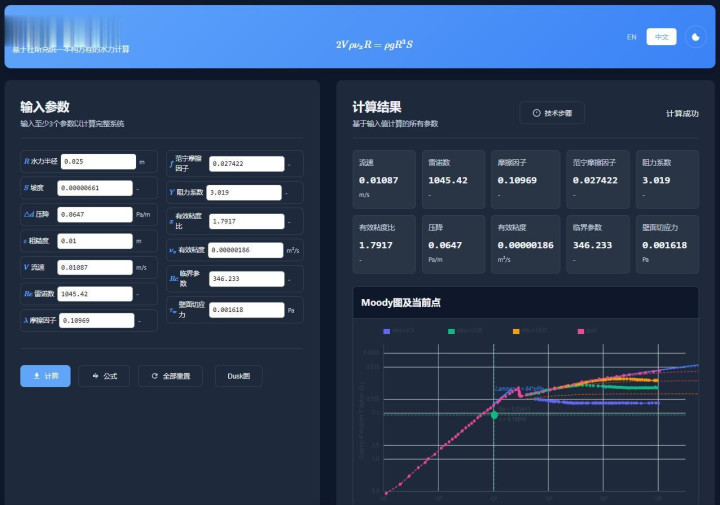Image resolution: width=720 pixels, height=505 pixels.
Task: Select the 临界参数 result card value 346.233
Action: tap(592, 245)
